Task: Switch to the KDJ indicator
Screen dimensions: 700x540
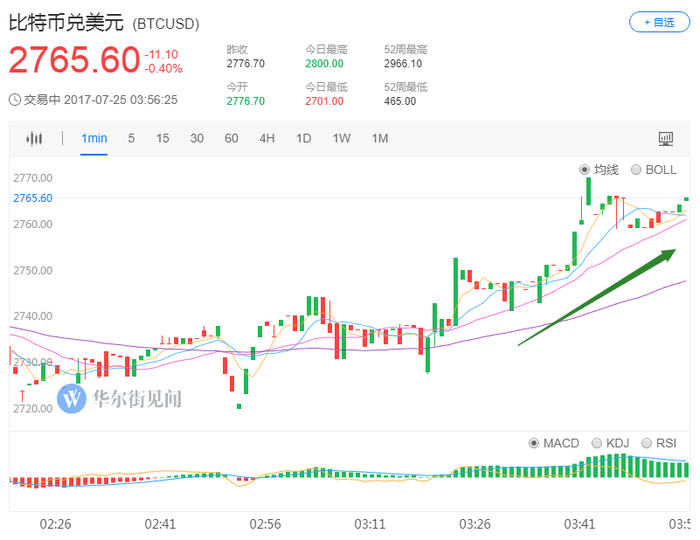Action: 597,442
